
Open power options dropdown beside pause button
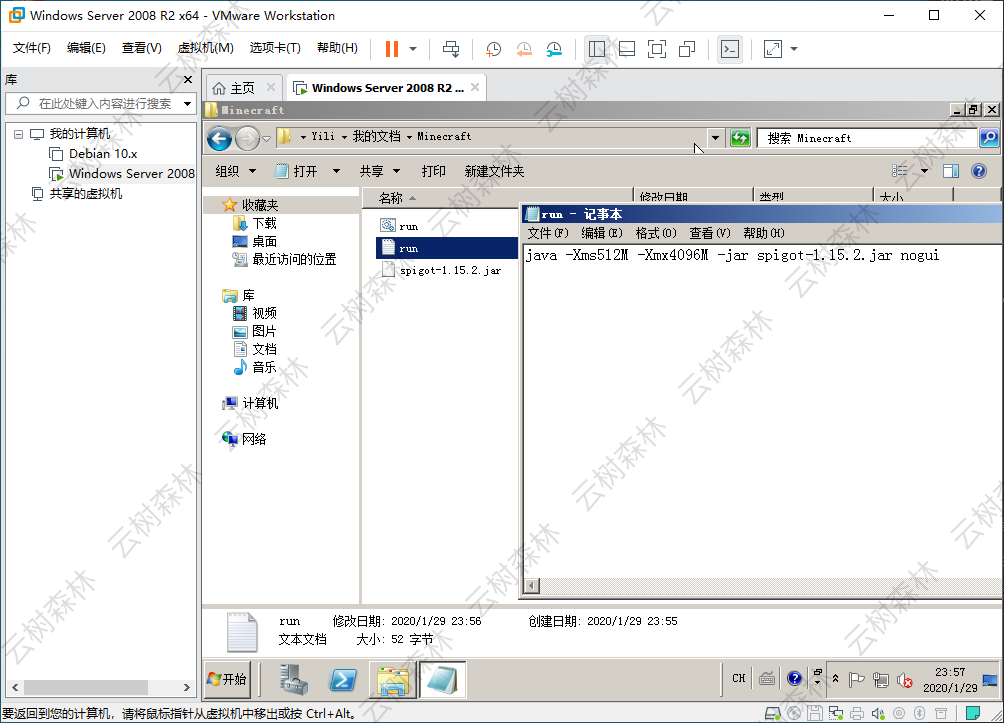click(x=413, y=49)
